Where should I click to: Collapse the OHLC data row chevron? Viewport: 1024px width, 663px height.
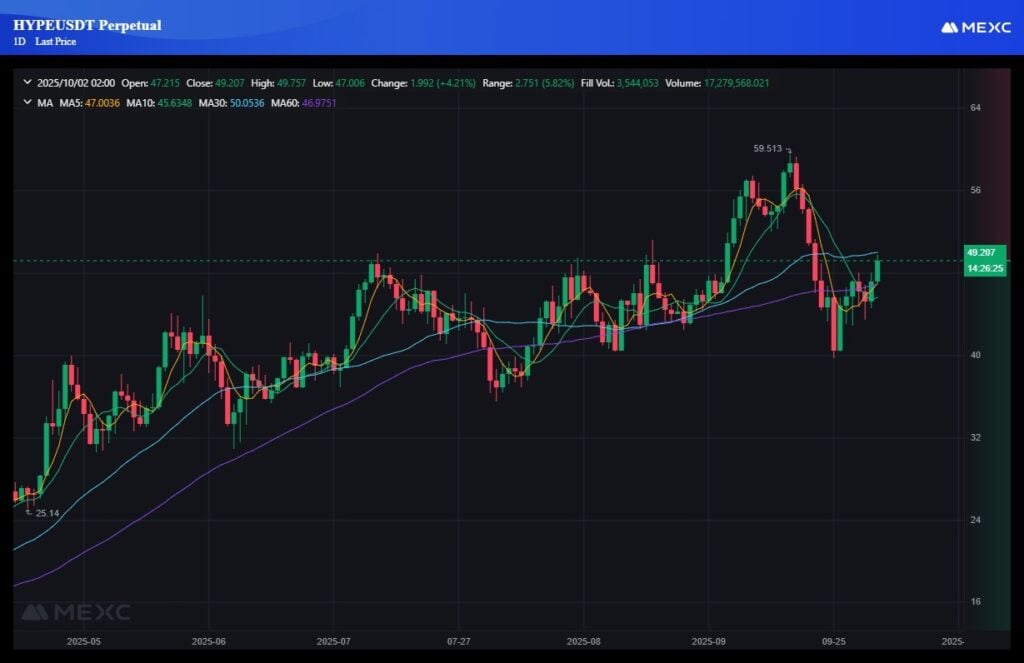click(27, 84)
